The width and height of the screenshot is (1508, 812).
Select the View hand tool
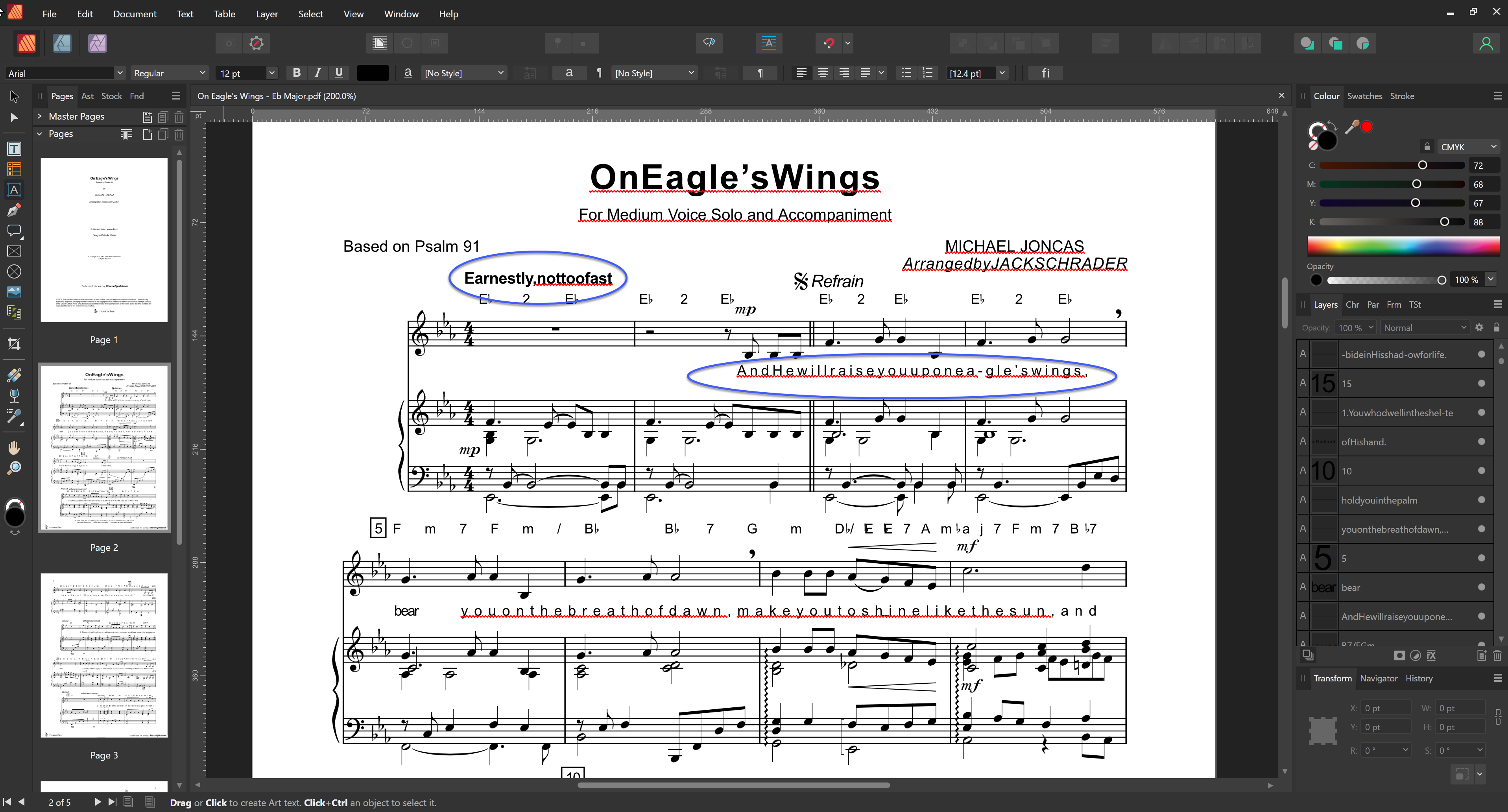[x=14, y=448]
